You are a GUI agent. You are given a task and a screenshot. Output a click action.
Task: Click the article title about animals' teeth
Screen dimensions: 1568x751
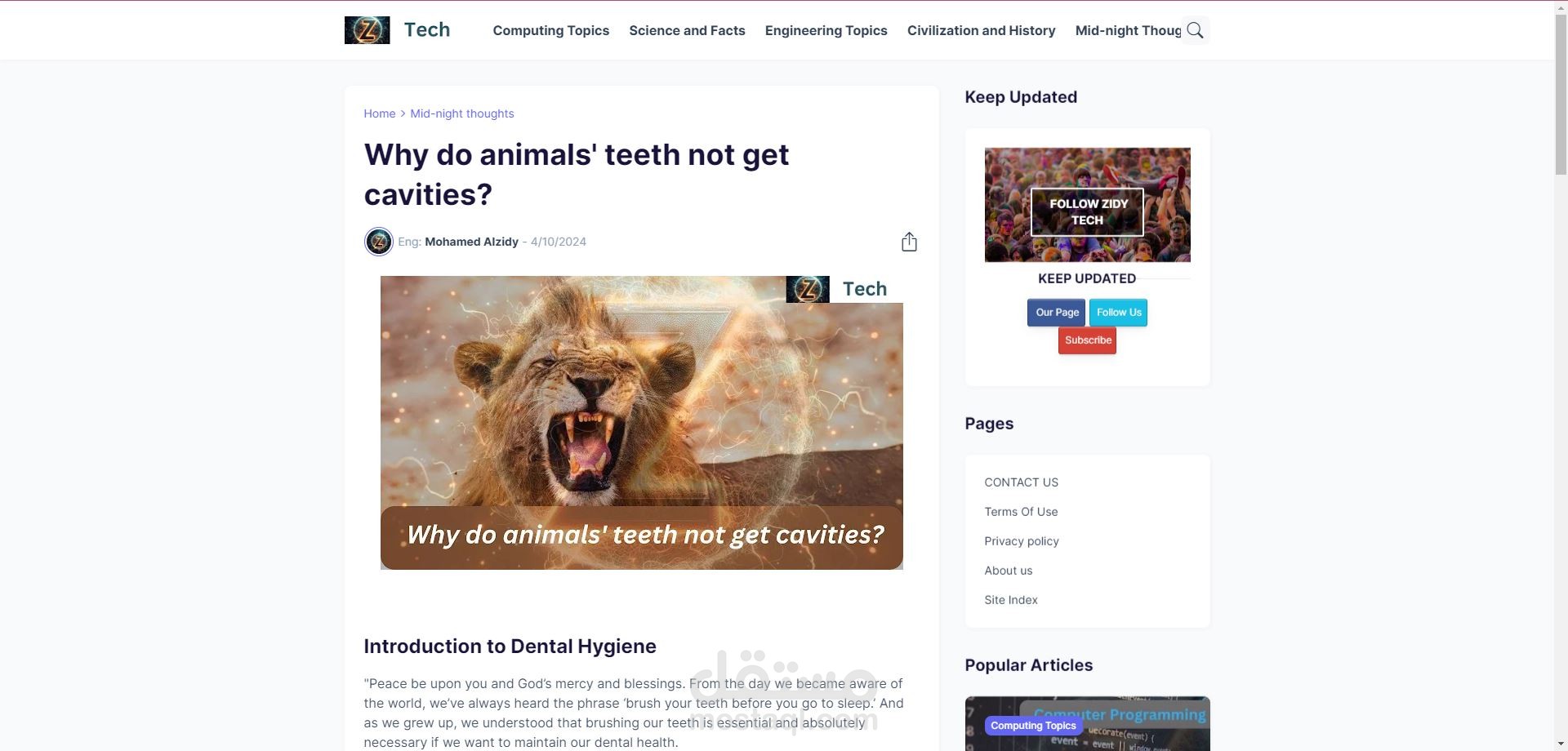click(x=576, y=175)
